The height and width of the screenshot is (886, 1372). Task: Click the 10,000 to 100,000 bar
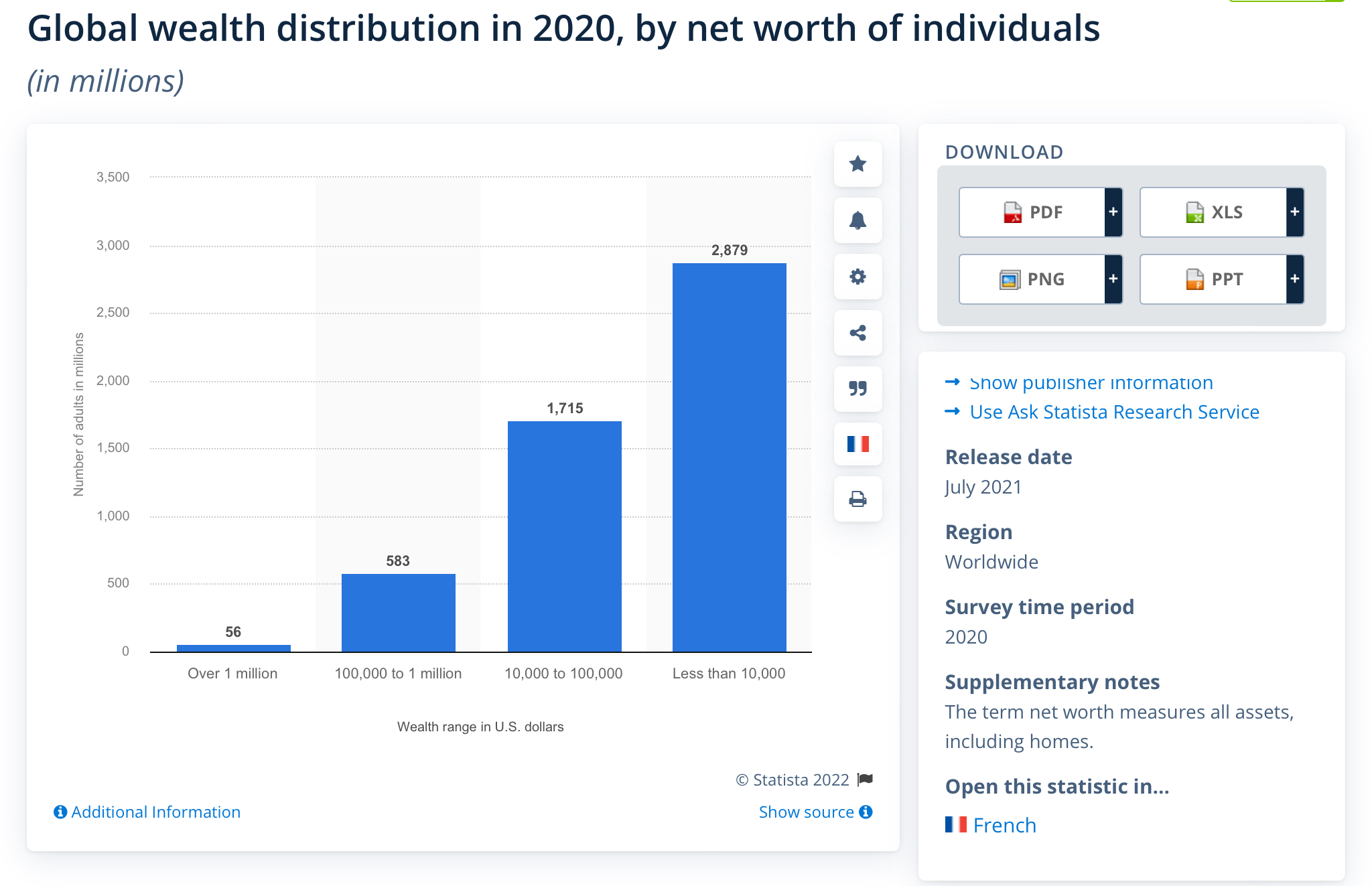(x=565, y=536)
